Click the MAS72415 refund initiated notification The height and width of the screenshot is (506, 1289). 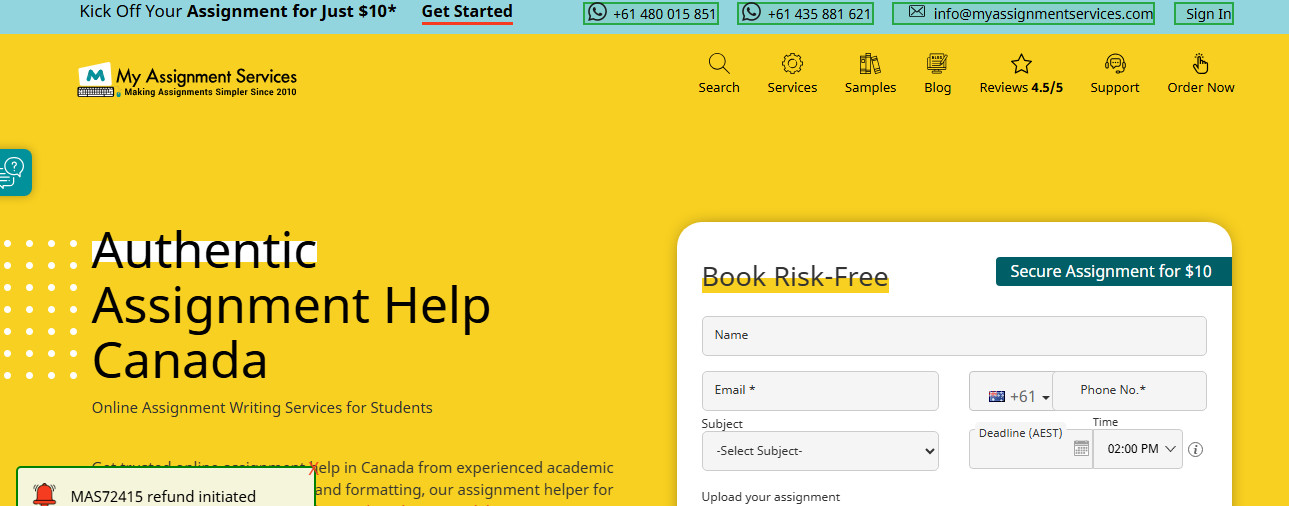coord(166,488)
